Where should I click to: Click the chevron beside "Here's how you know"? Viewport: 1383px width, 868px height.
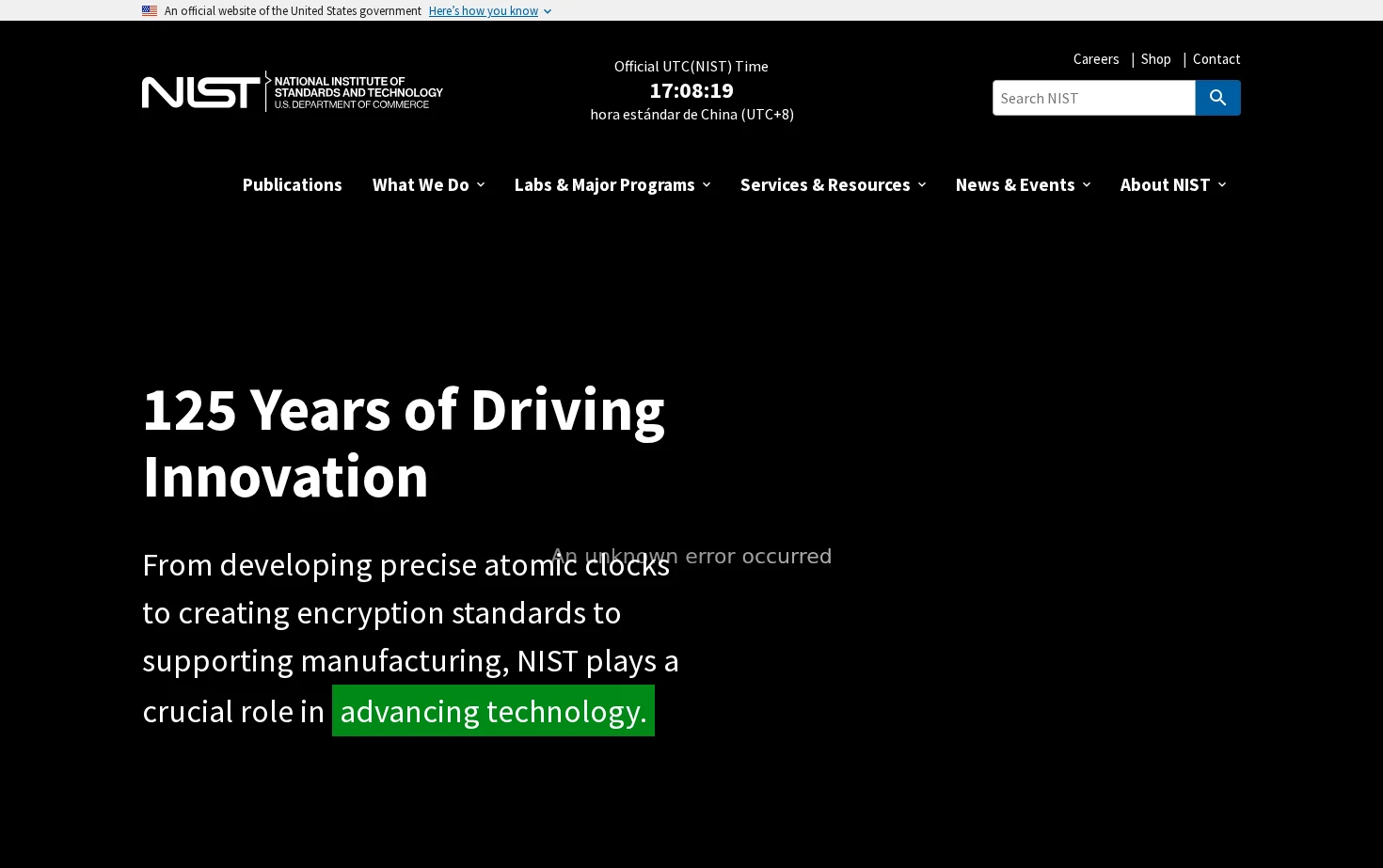point(548,11)
